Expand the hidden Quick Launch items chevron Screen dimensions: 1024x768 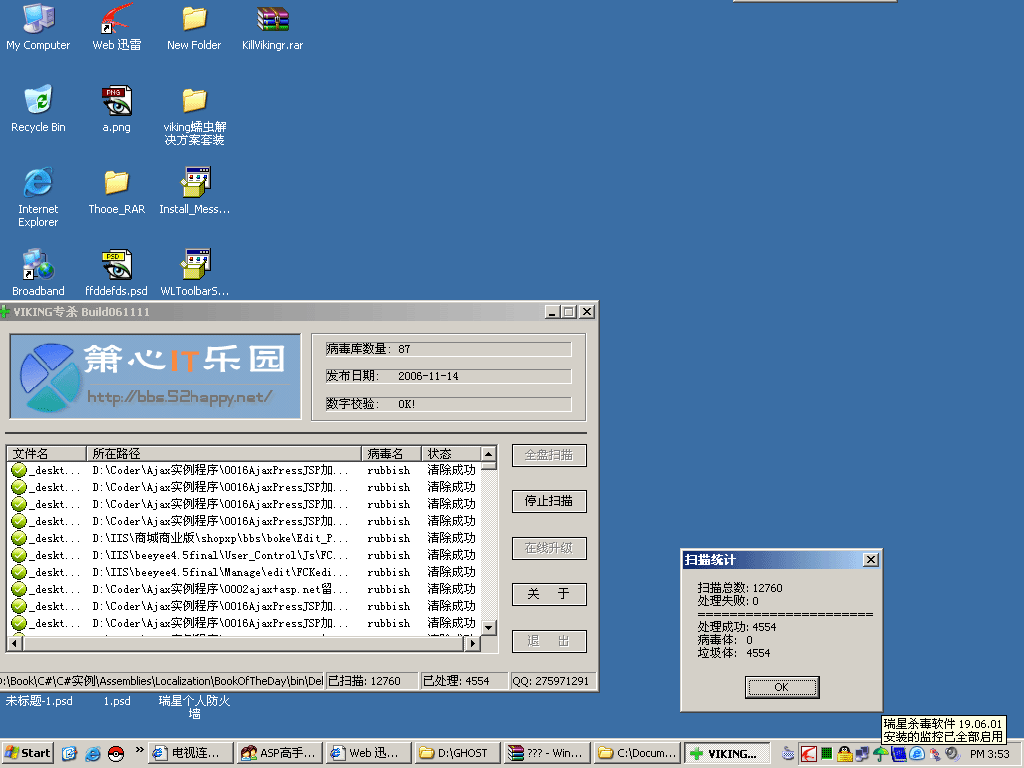point(139,749)
